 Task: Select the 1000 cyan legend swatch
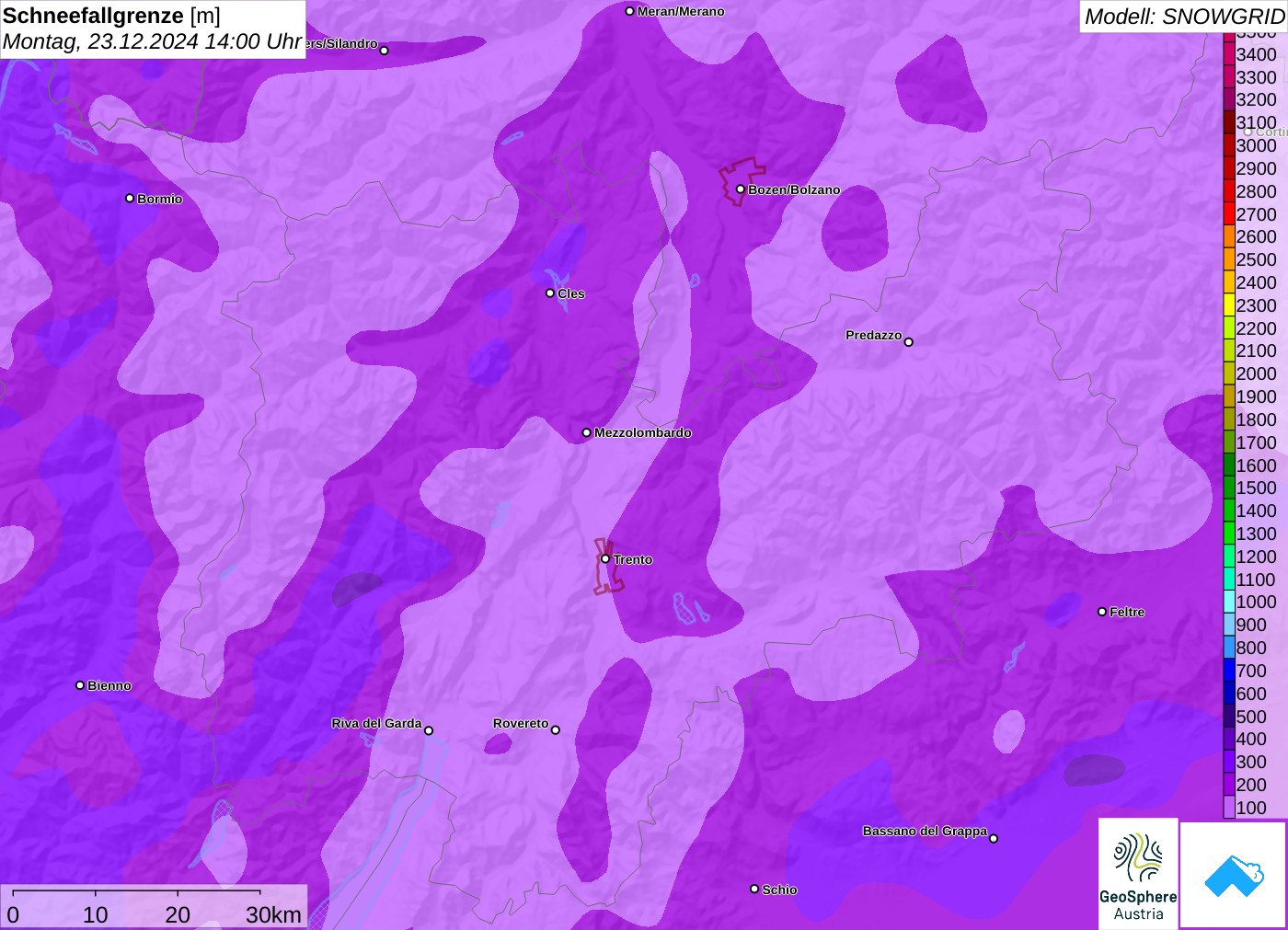pyautogui.click(x=1229, y=602)
